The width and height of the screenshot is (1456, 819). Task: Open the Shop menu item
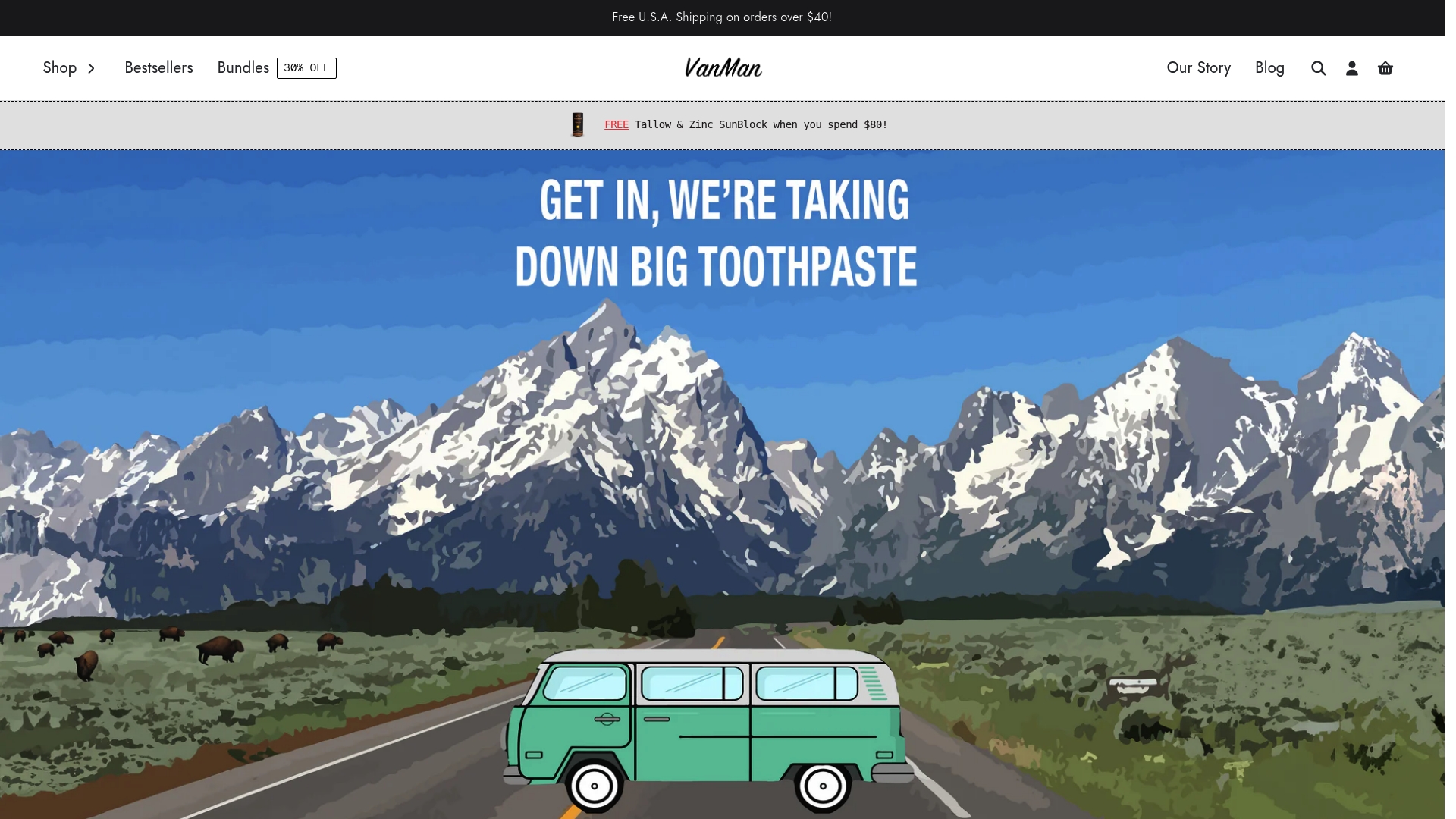coord(60,68)
